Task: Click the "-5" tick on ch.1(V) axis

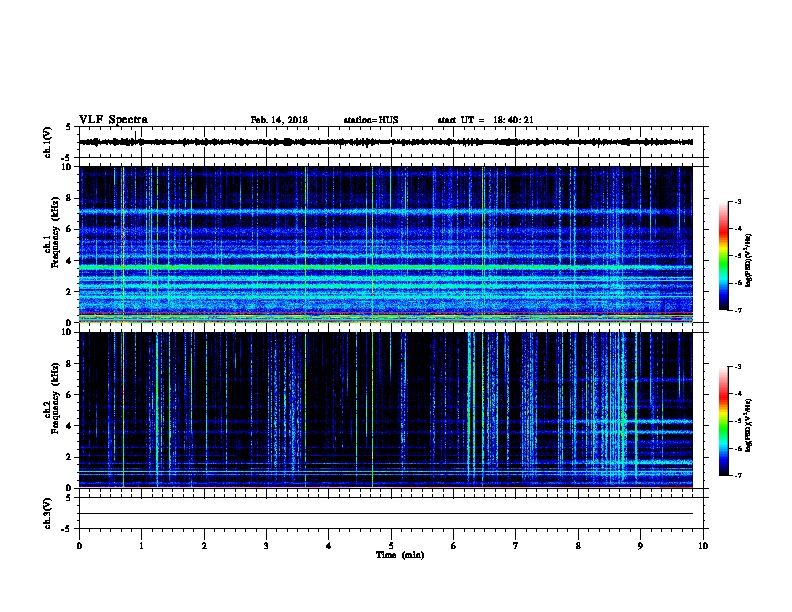Action: [67, 158]
